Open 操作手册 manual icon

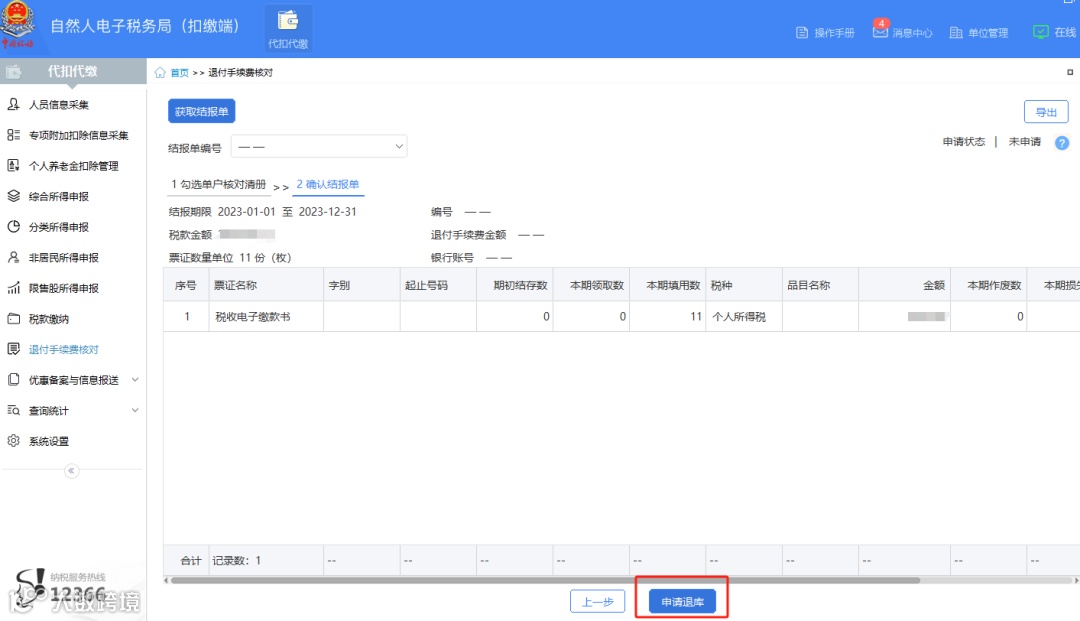tap(802, 32)
